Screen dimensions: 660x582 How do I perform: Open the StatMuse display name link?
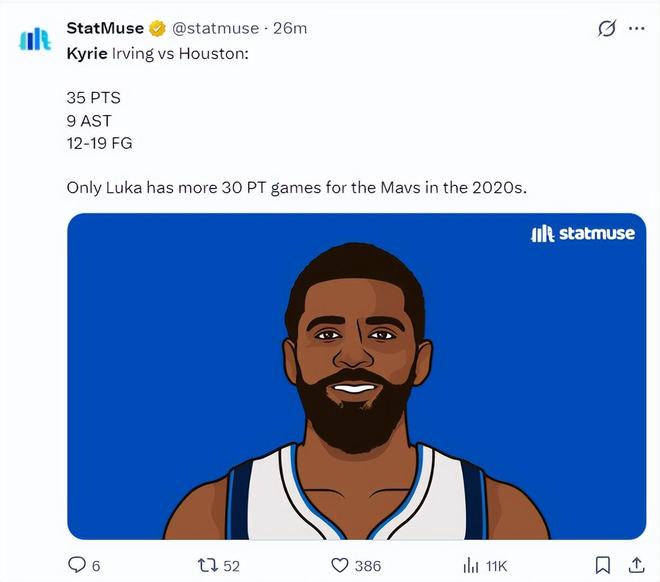pyautogui.click(x=105, y=28)
